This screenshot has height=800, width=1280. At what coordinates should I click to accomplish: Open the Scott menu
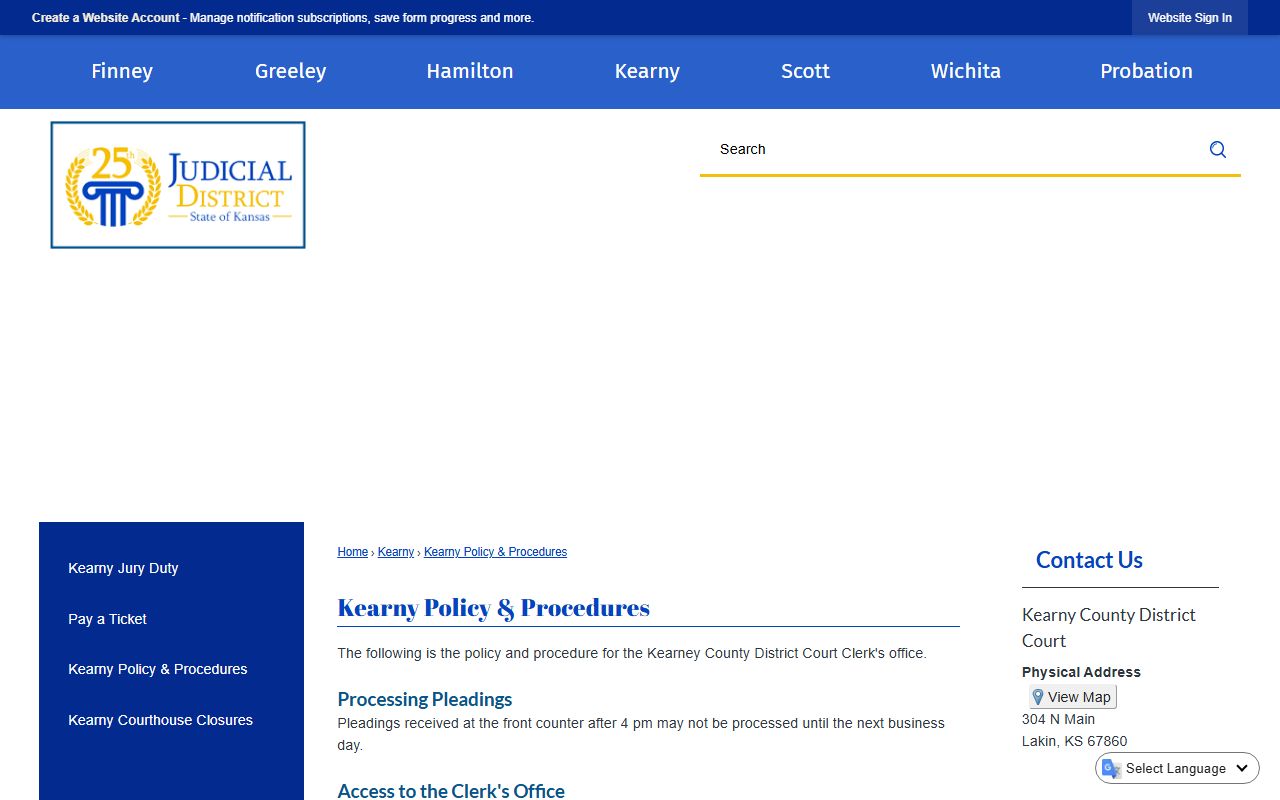coord(806,71)
